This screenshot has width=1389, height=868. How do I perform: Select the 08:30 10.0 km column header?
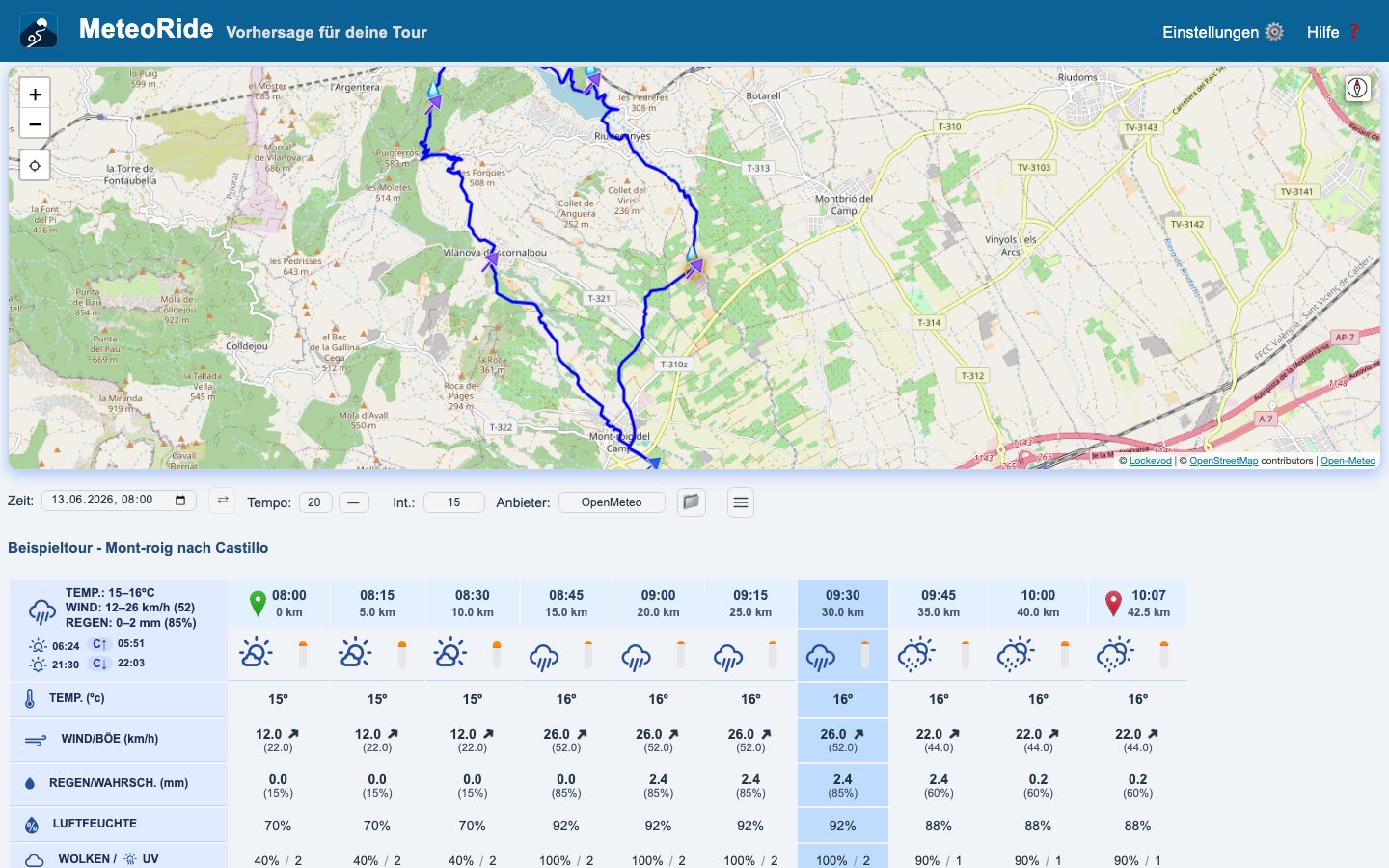(473, 604)
